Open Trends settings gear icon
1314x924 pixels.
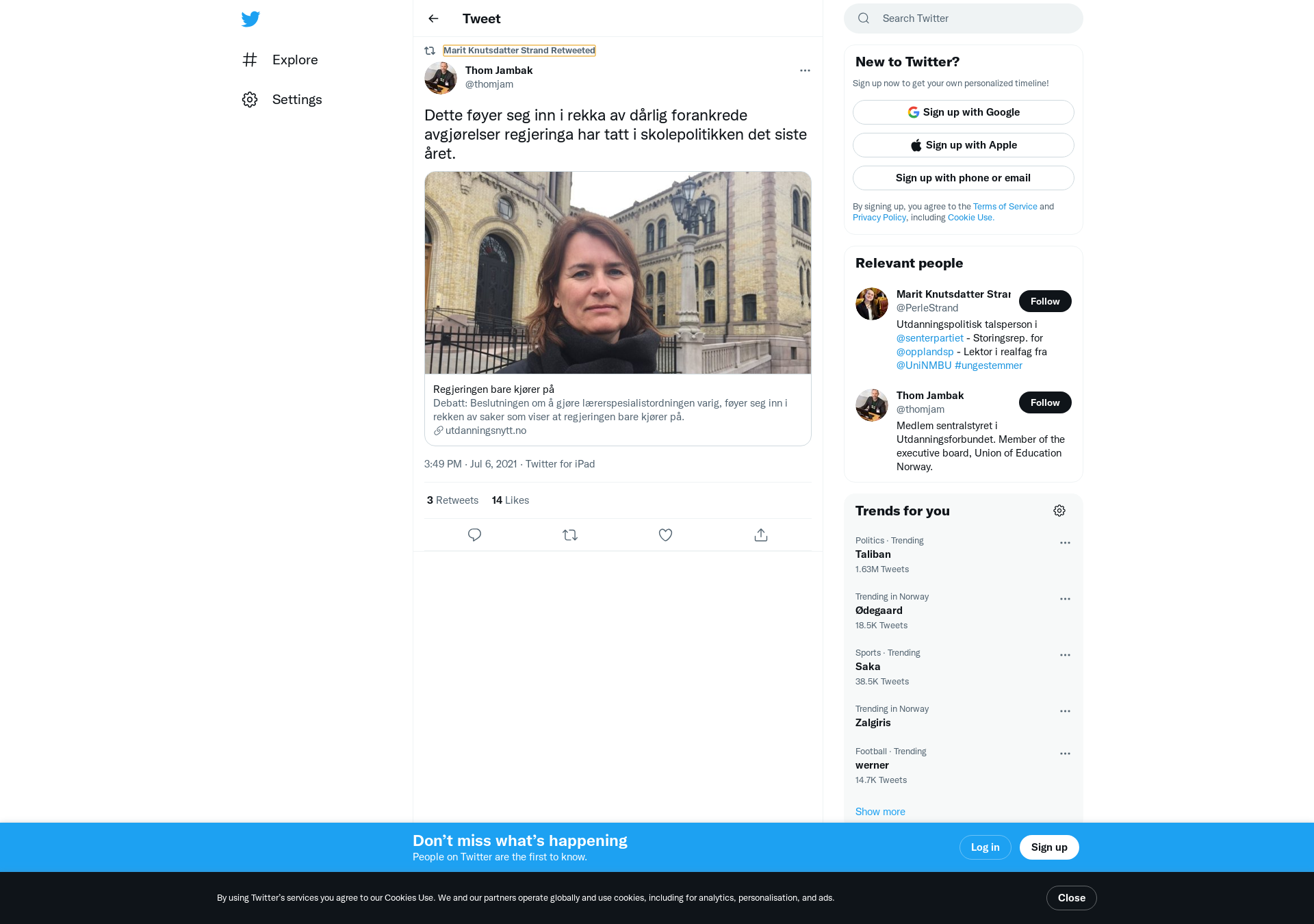point(1059,511)
